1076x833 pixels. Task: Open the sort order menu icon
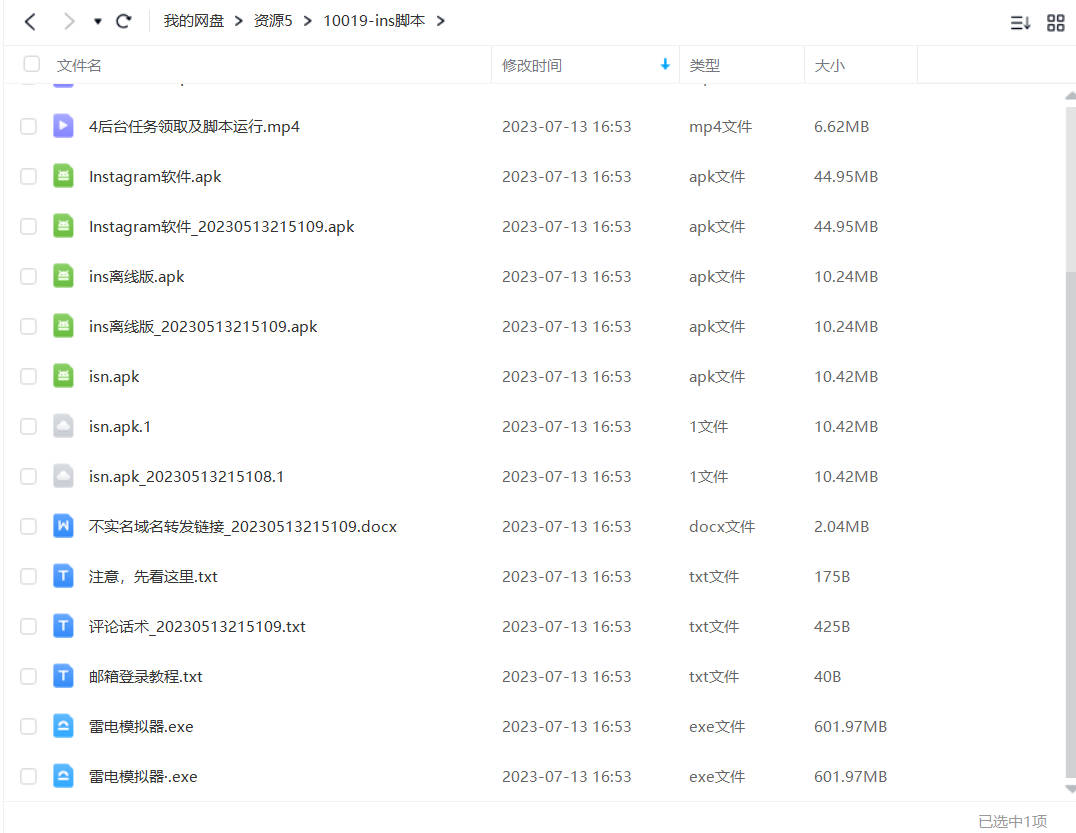pyautogui.click(x=1020, y=23)
